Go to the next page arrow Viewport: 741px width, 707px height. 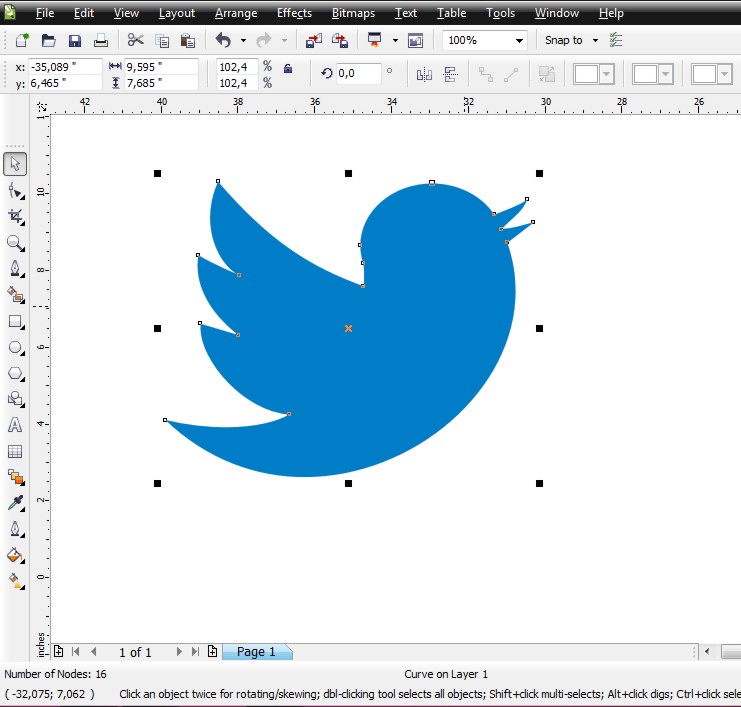pos(179,652)
